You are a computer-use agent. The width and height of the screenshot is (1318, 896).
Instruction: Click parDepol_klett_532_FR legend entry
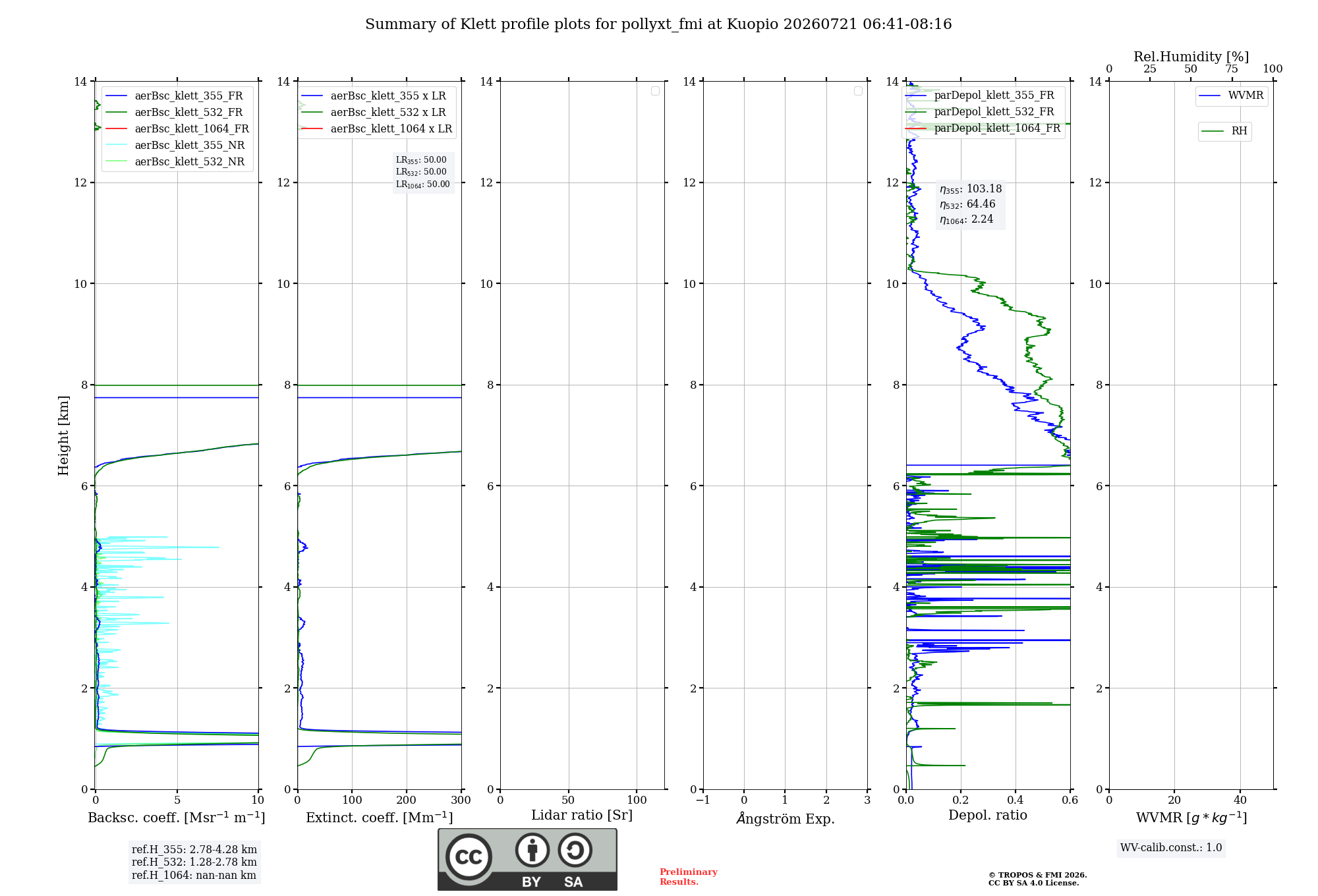pos(981,112)
